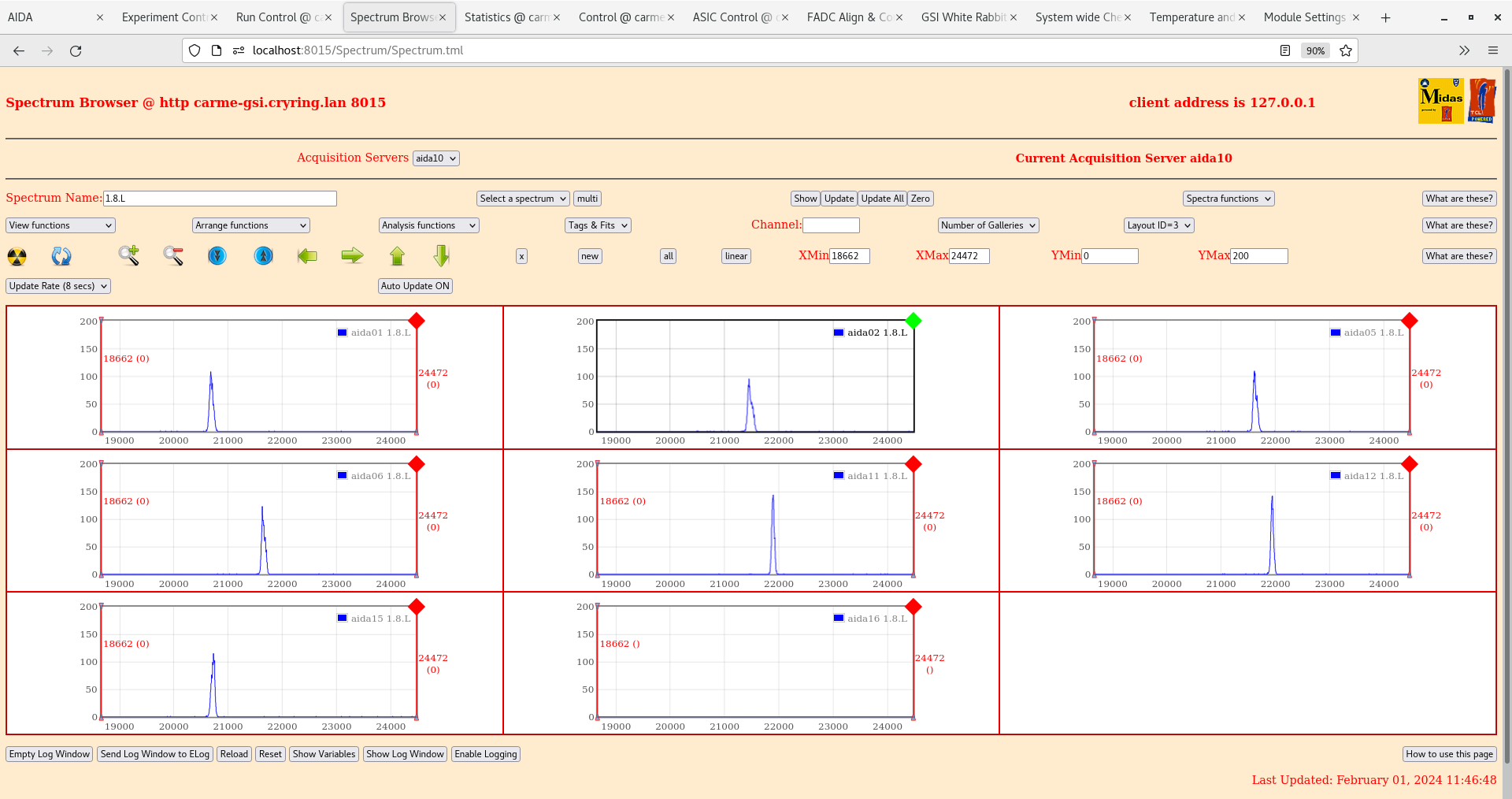This screenshot has height=799, width=1512.
Task: Click the green left arrow navigation icon
Action: 307,256
